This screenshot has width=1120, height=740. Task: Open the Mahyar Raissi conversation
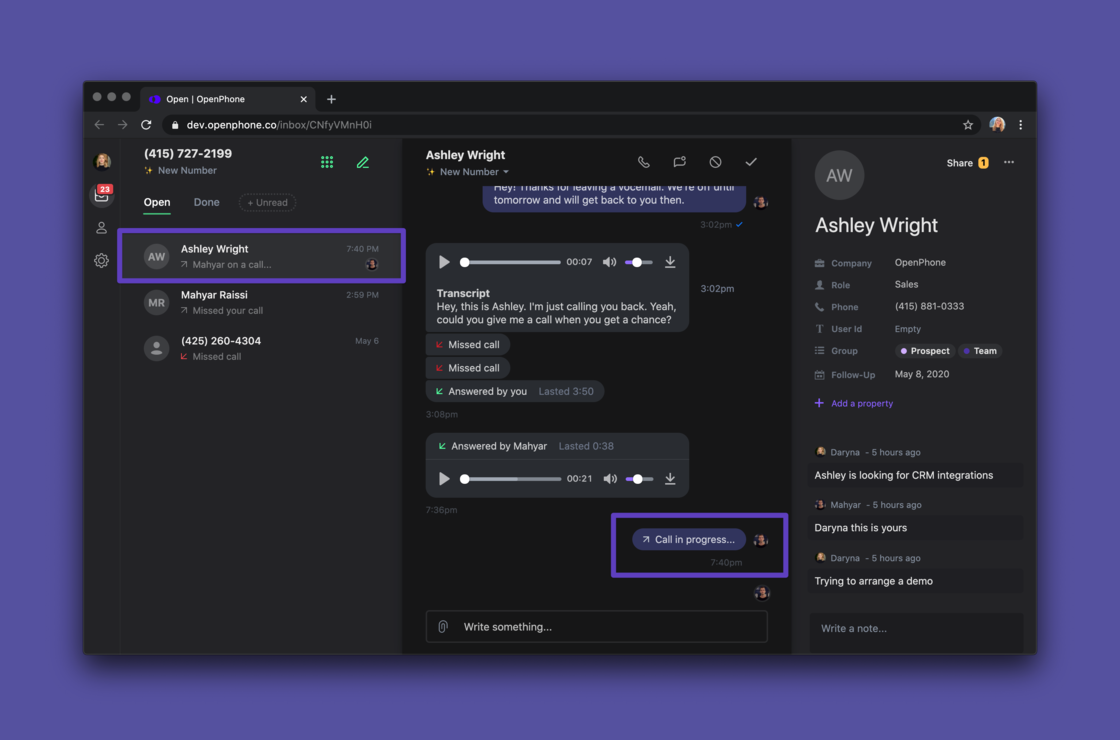coord(261,302)
